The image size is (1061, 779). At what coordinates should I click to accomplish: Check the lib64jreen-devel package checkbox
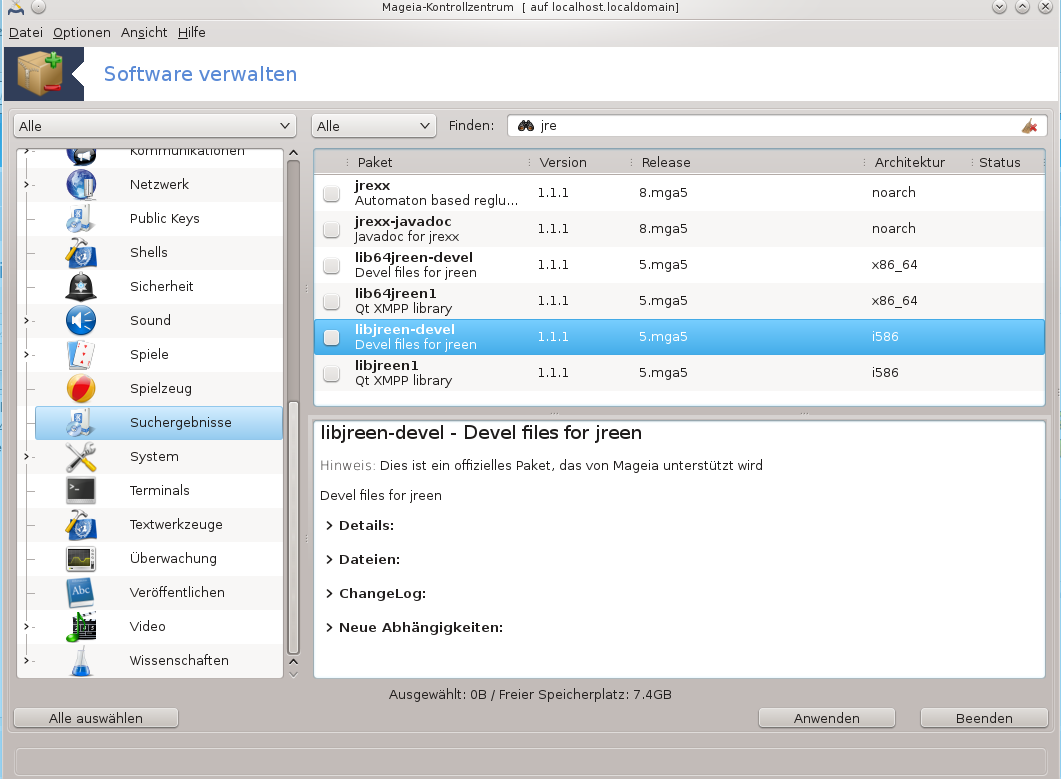coord(331,266)
